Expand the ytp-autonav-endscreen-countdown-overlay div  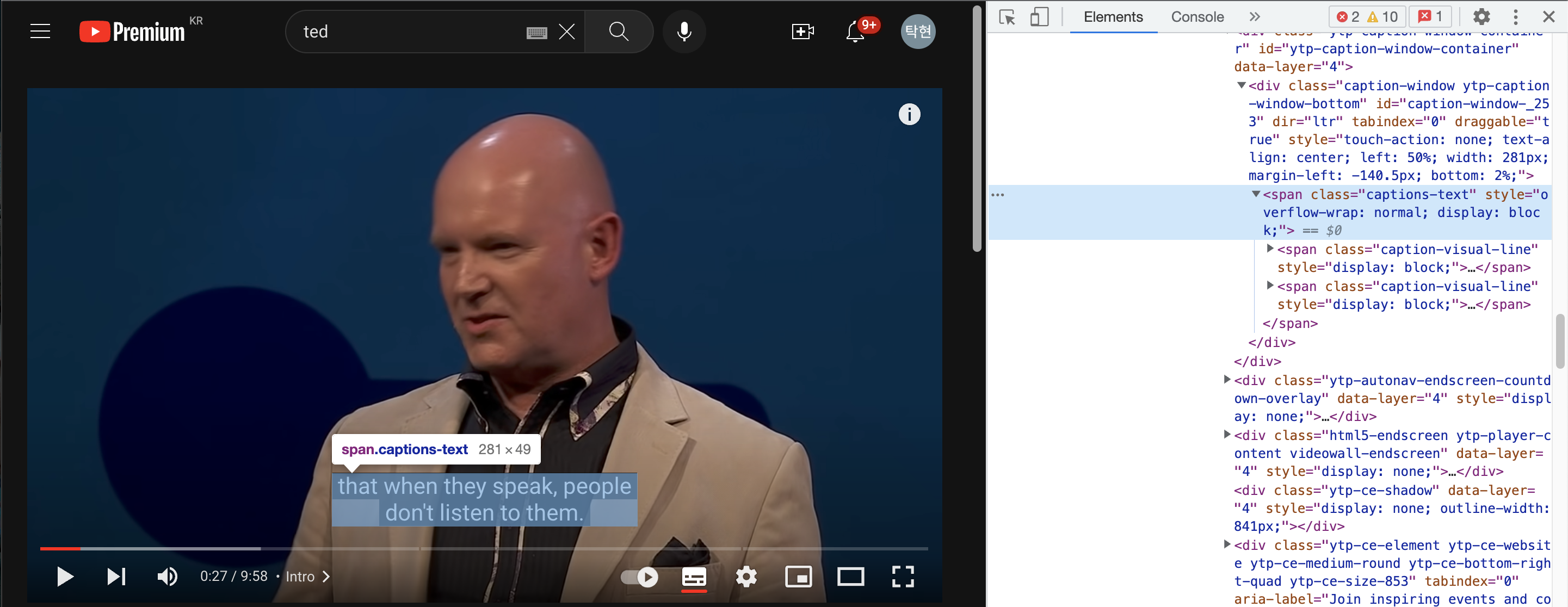point(1227,380)
